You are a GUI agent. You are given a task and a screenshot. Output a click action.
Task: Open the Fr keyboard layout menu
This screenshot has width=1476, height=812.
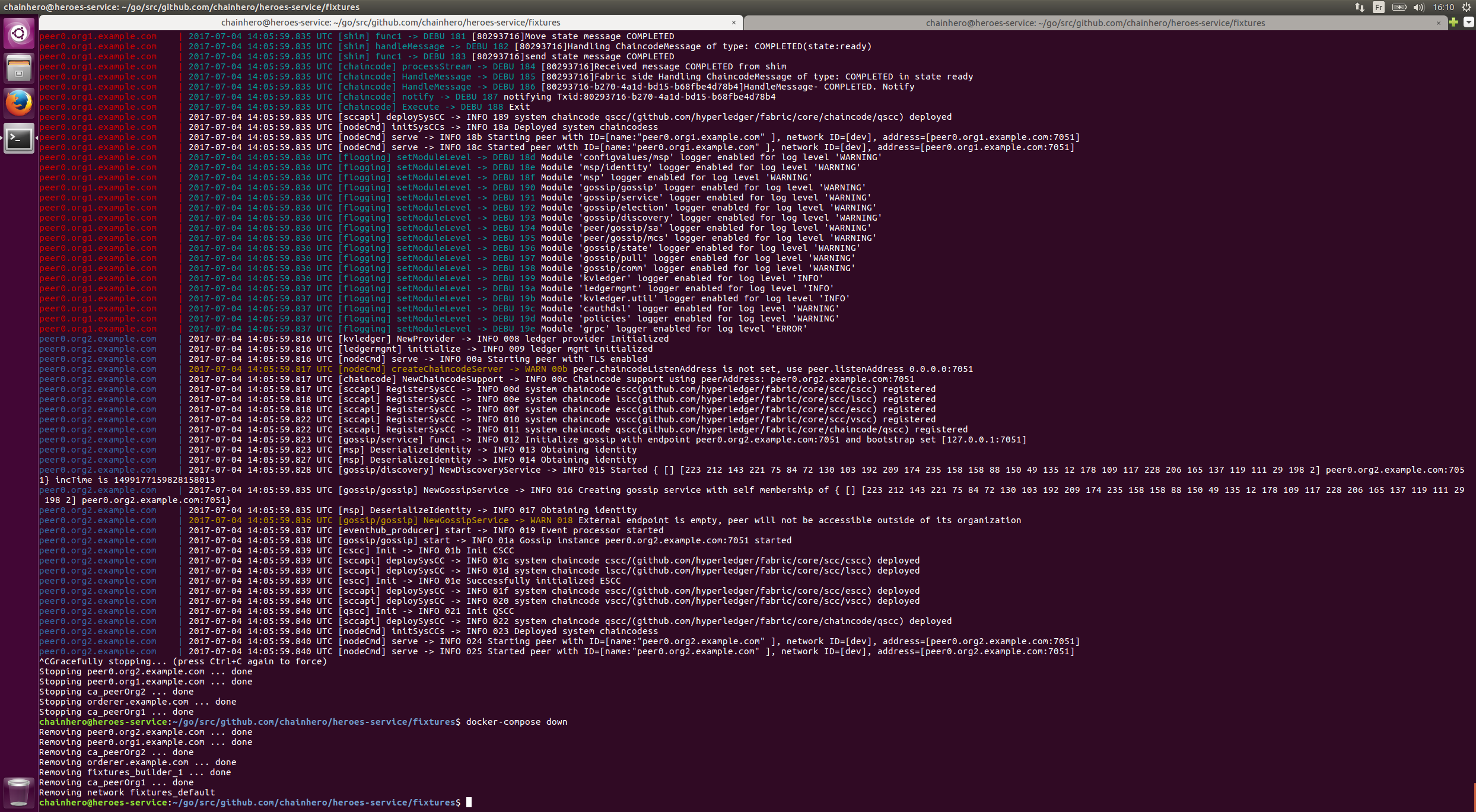1378,7
